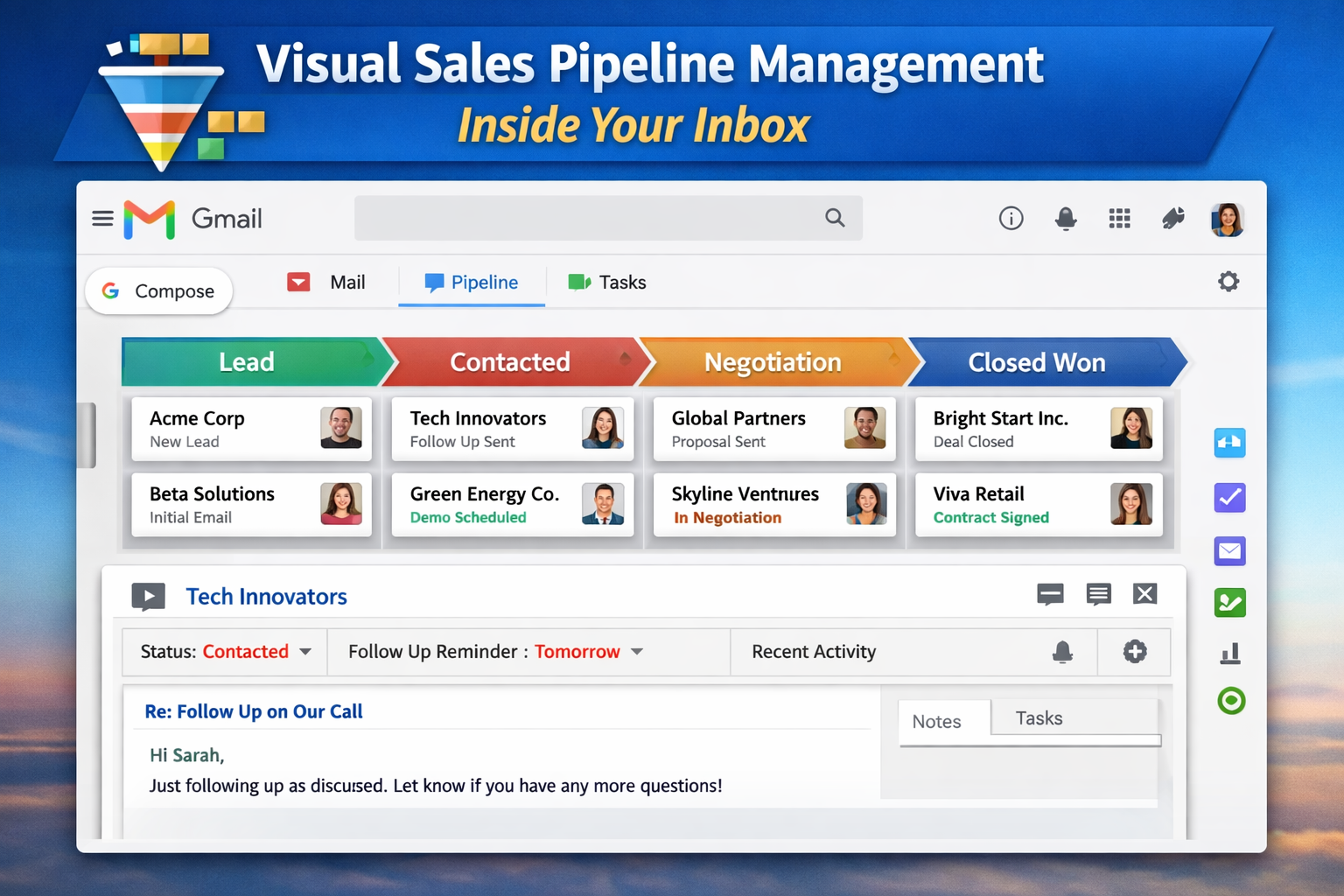Switch to the Notes tab in detail panel
The height and width of the screenshot is (896, 1344).
click(939, 720)
